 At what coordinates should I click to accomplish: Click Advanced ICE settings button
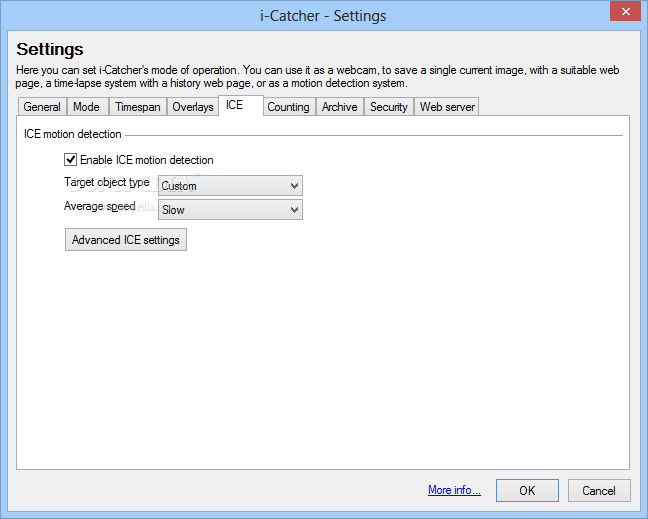tap(126, 240)
